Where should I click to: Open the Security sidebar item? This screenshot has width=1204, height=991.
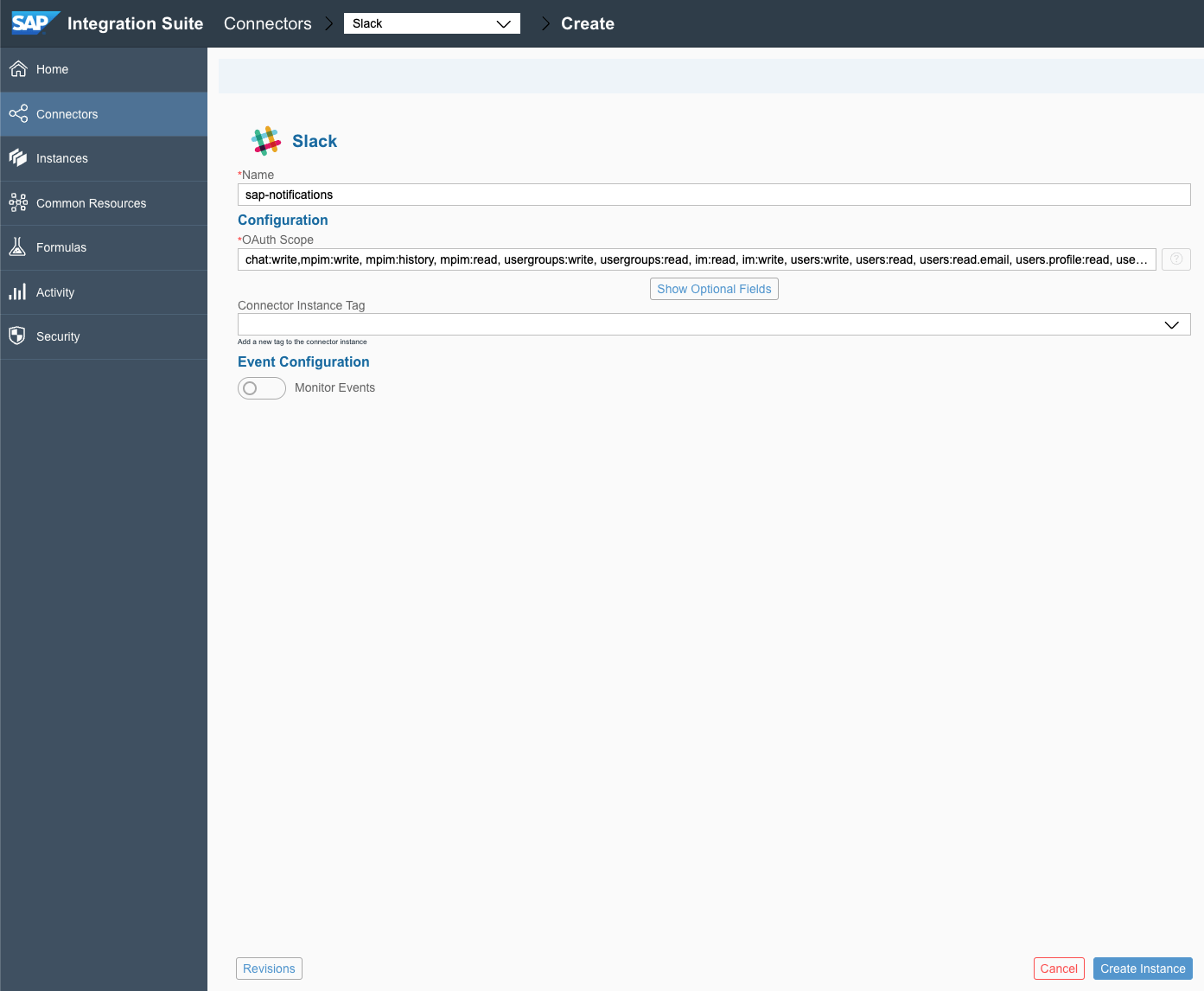pos(104,336)
